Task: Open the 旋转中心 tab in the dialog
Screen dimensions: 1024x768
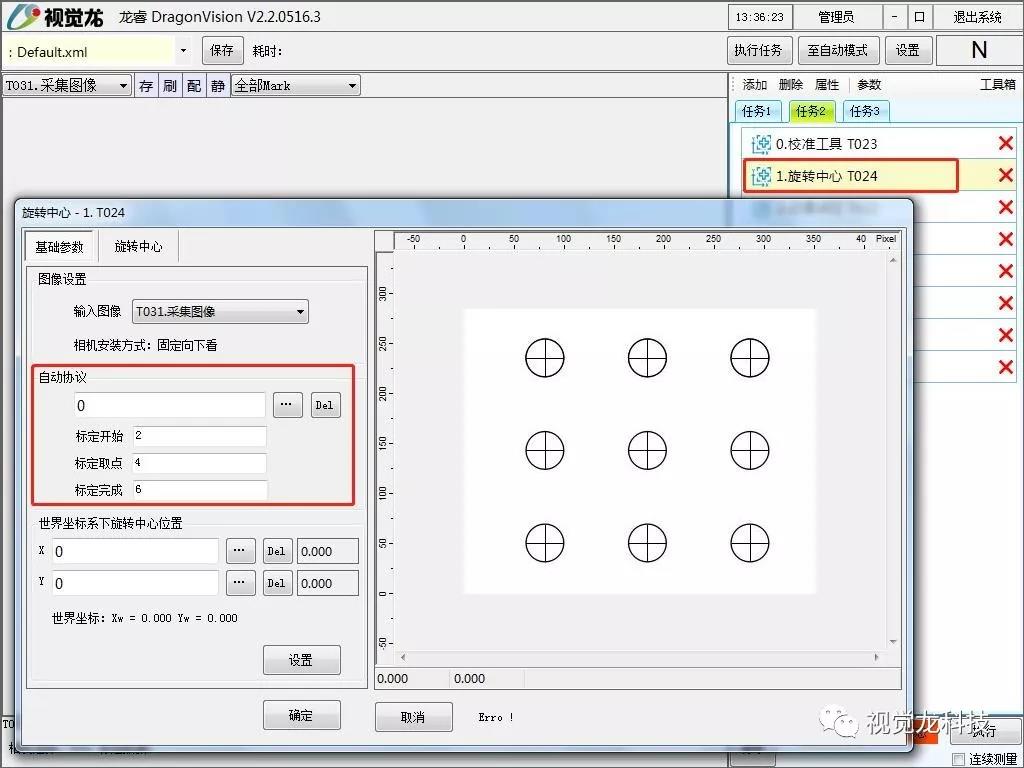Action: 138,246
